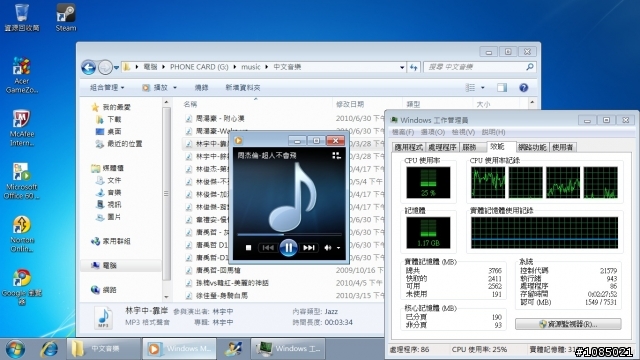The image size is (640, 360).
Task: Switch to 使用者 tab in Task Manager
Action: pyautogui.click(x=562, y=147)
